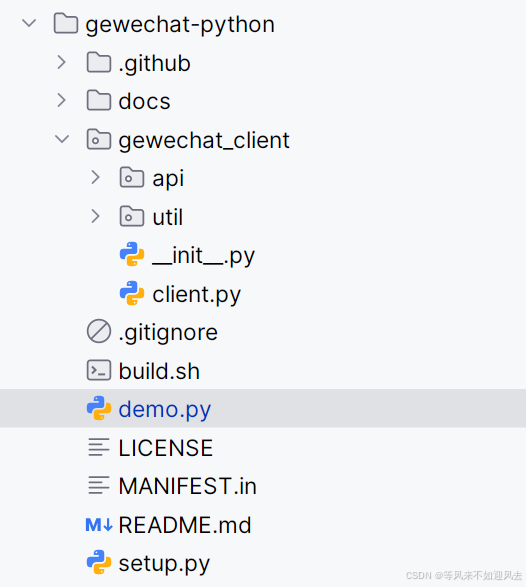
Task: Click the ignore icon beside .gitignore
Action: click(99, 331)
